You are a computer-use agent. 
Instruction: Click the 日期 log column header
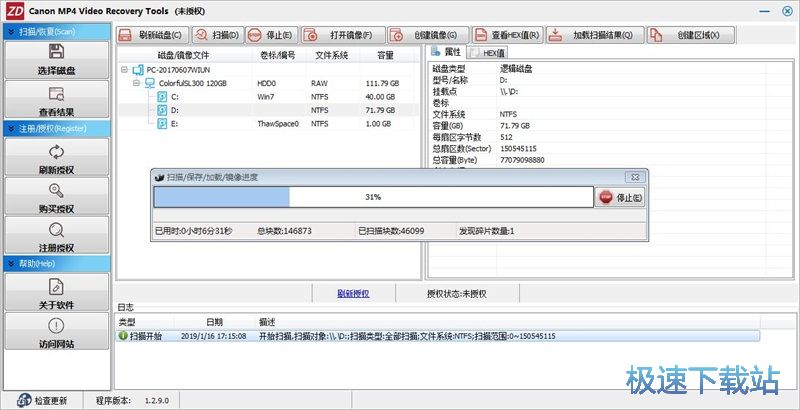[x=214, y=322]
